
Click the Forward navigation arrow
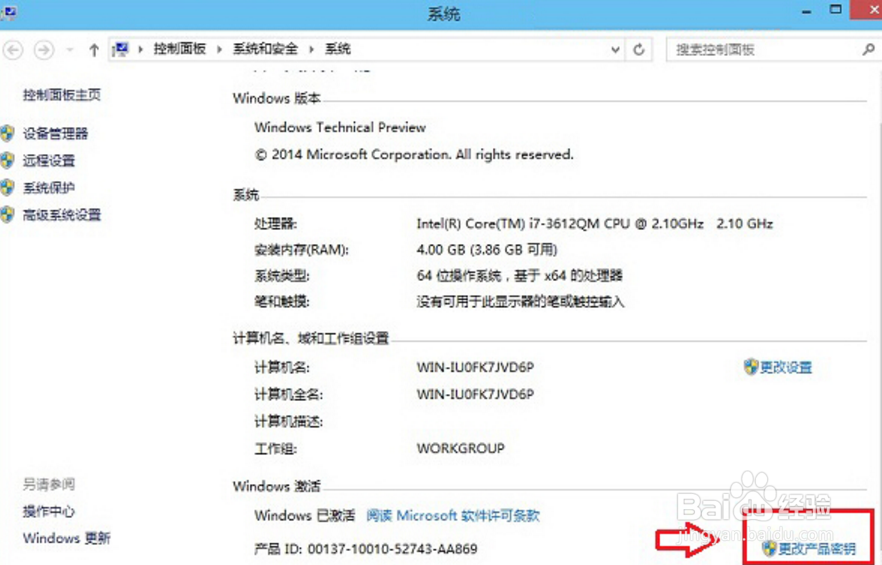pos(44,50)
